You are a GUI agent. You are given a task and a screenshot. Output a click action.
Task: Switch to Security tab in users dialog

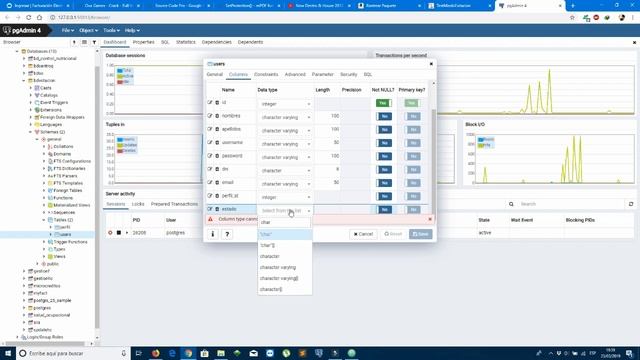coord(349,74)
